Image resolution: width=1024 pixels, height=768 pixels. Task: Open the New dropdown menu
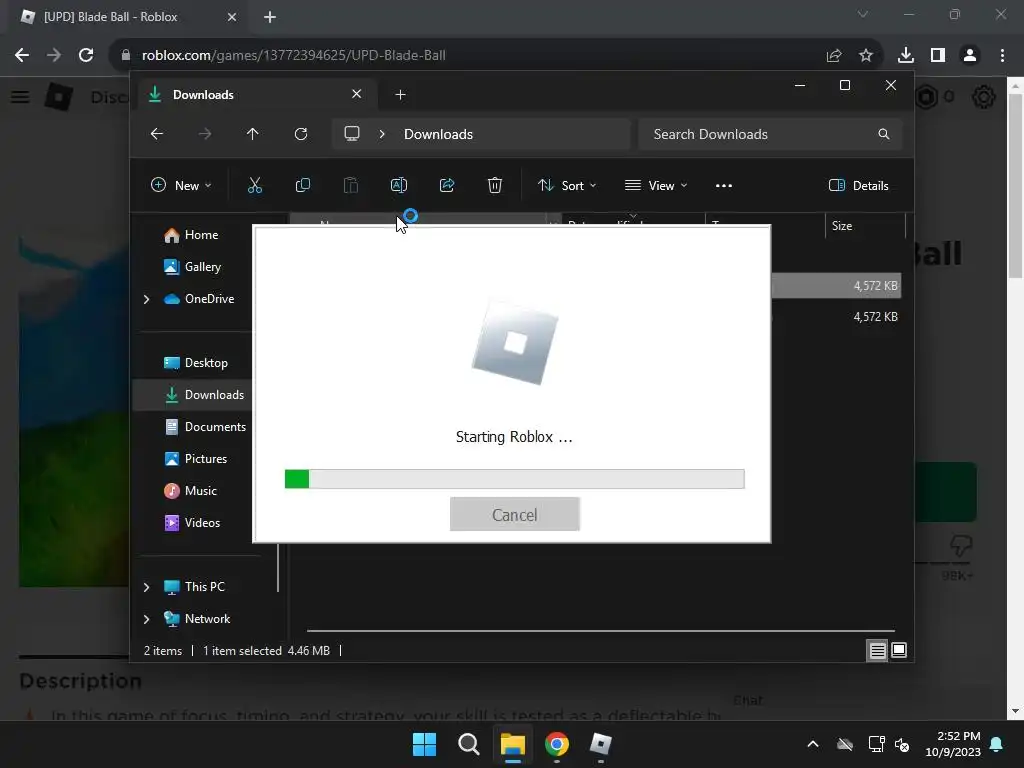(x=181, y=185)
